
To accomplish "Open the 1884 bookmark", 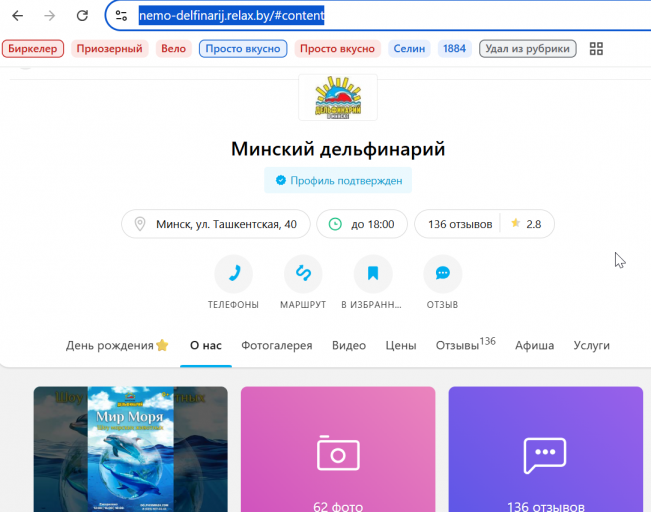I will 455,49.
